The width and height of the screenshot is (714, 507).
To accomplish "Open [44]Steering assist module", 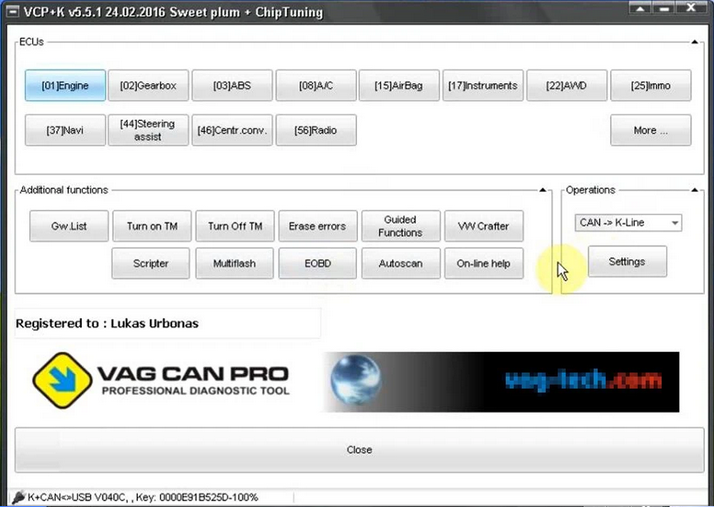I will coord(148,130).
